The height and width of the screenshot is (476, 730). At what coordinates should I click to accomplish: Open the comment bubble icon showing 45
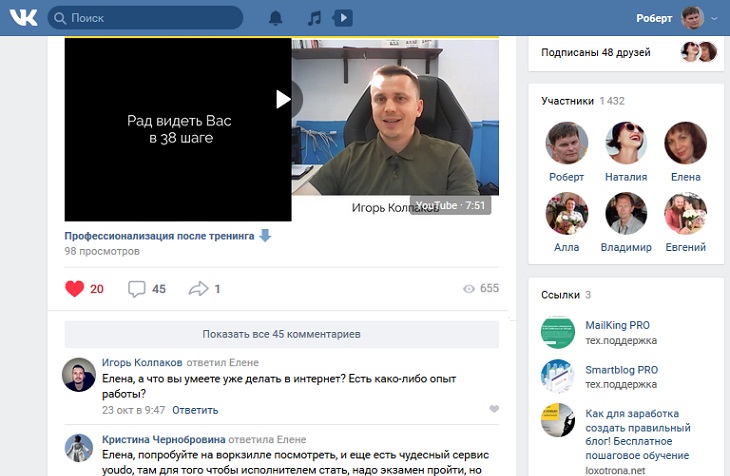click(x=136, y=289)
